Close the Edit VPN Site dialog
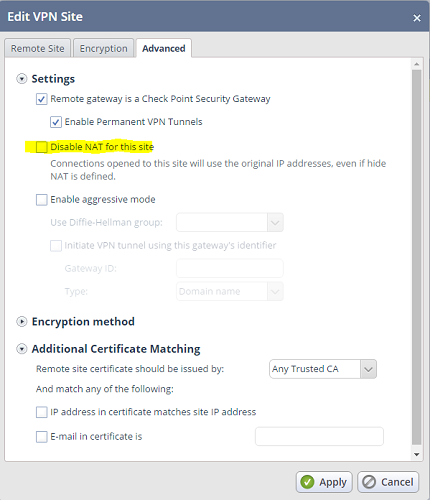430x500 pixels. 417,18
